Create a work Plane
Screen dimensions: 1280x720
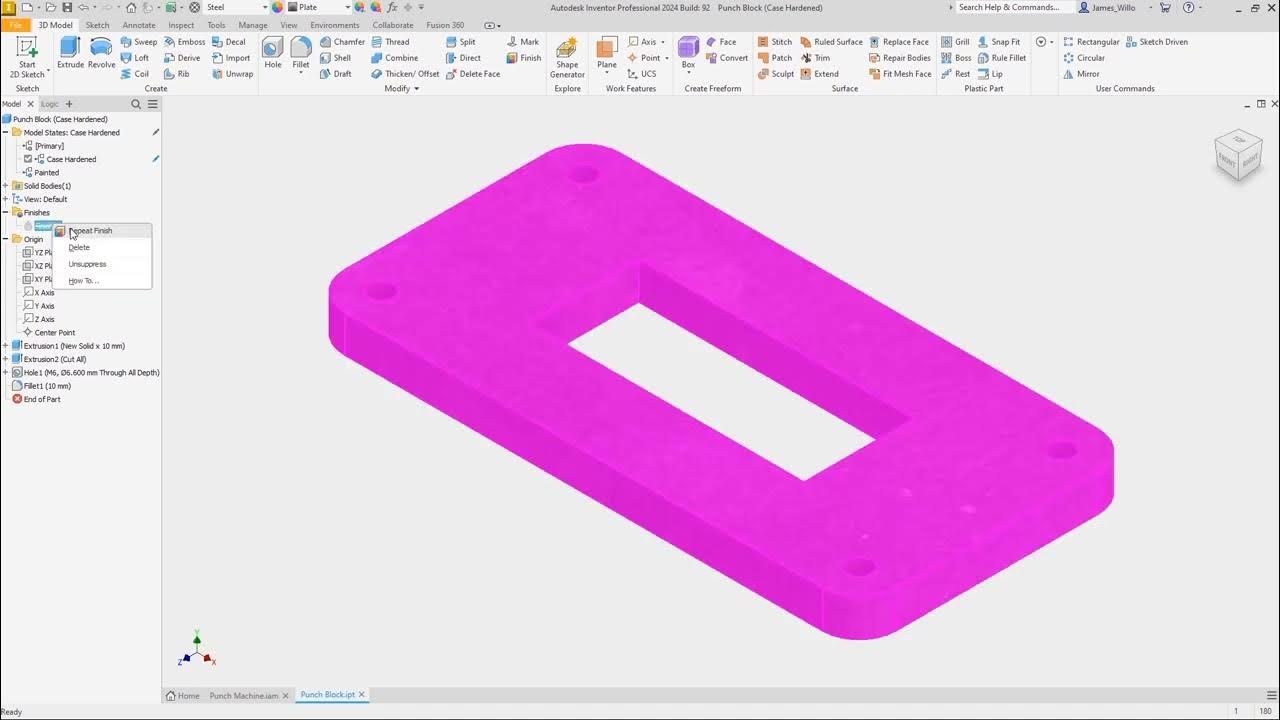click(607, 53)
